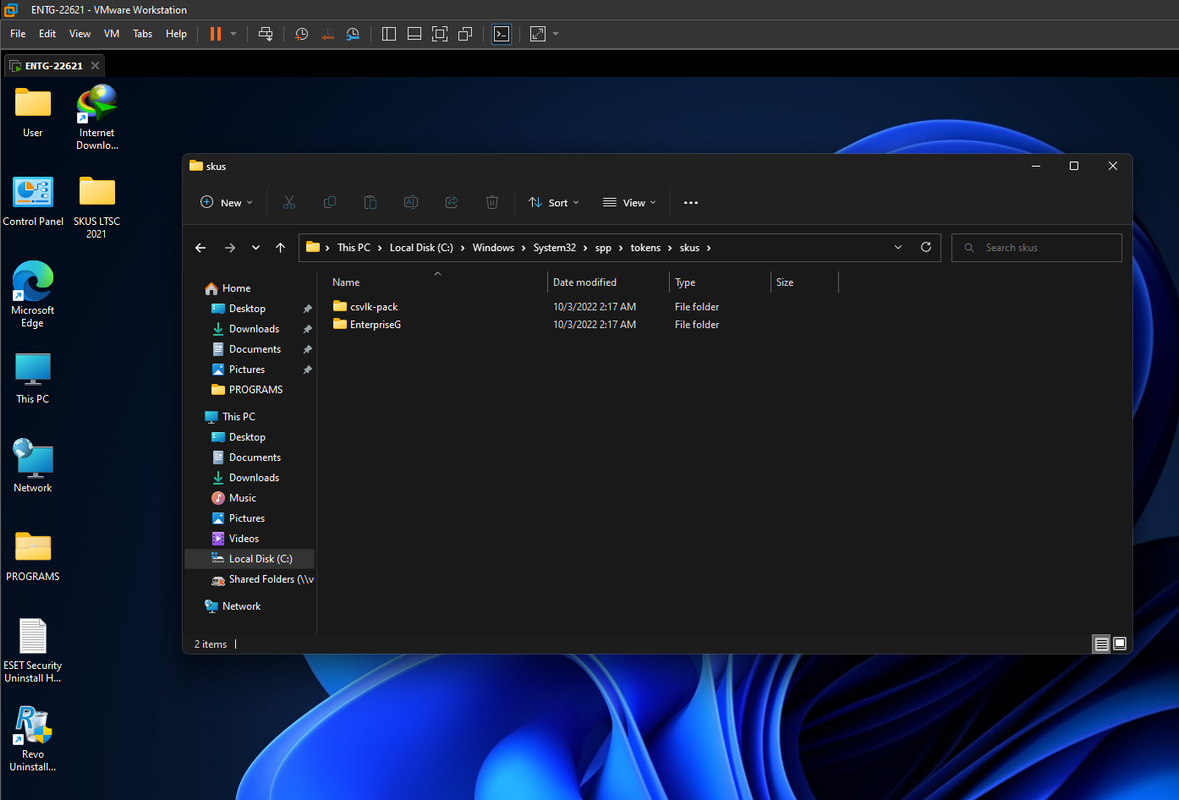Refresh the skus folder
Image resolution: width=1179 pixels, height=800 pixels.
point(926,247)
